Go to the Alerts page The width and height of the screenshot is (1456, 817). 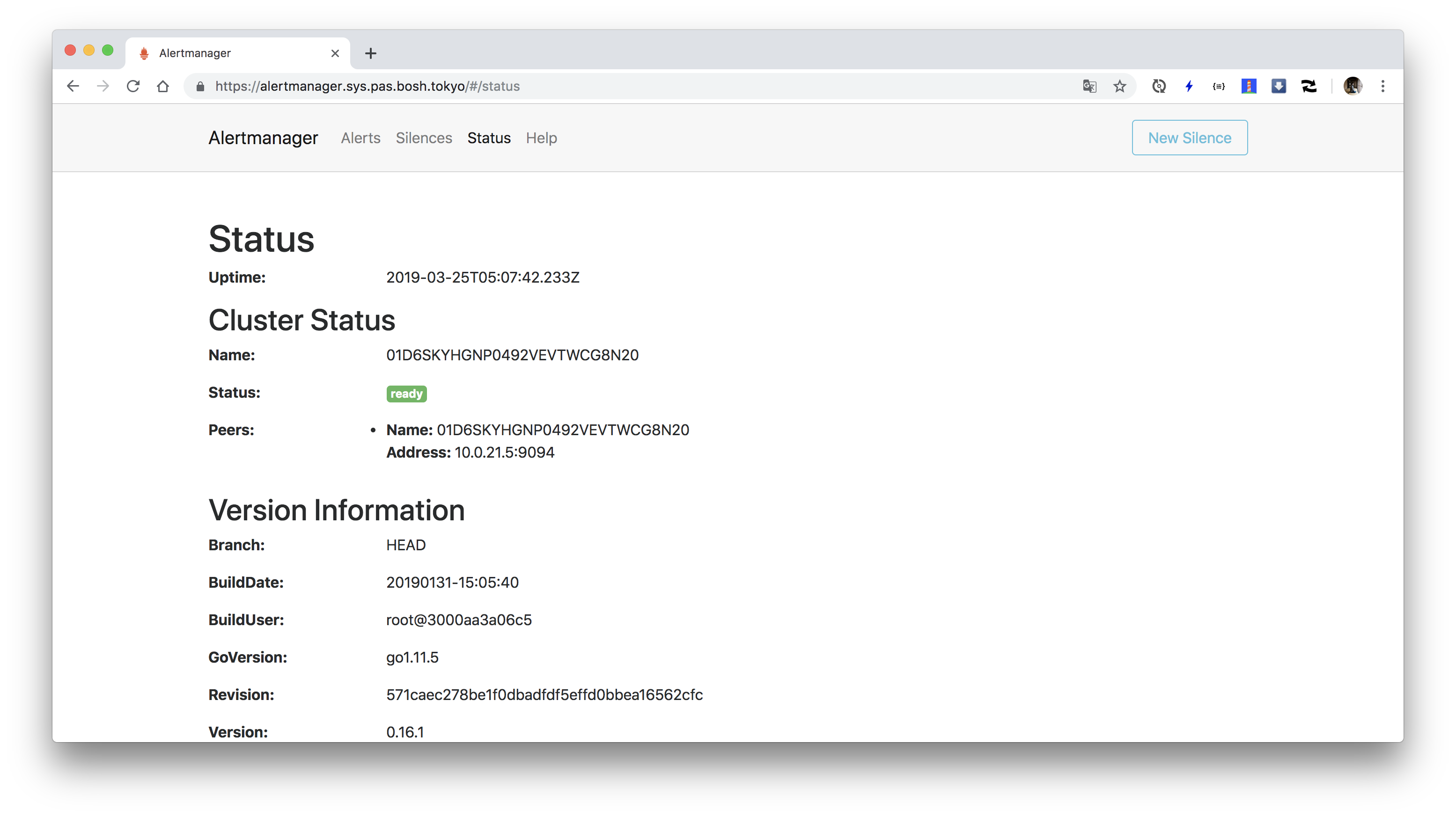360,138
